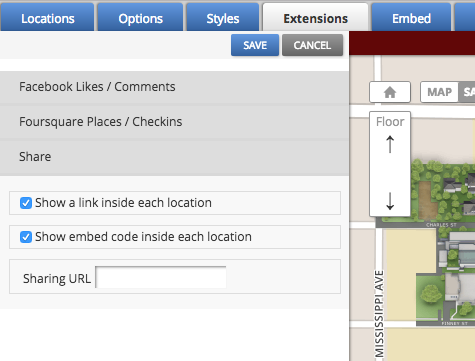Click the Mississippi Ave street label
Screen dimensions: 475x361
tap(379, 315)
